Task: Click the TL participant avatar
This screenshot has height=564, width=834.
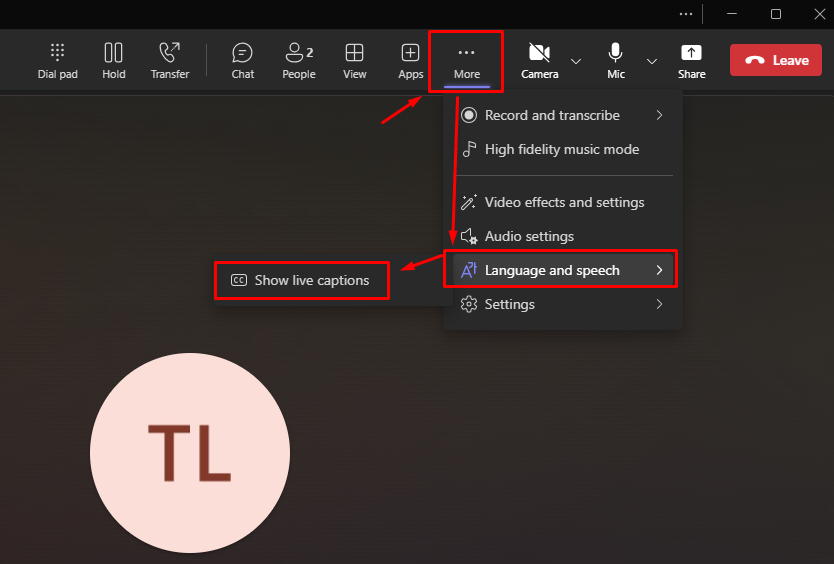Action: click(x=190, y=453)
